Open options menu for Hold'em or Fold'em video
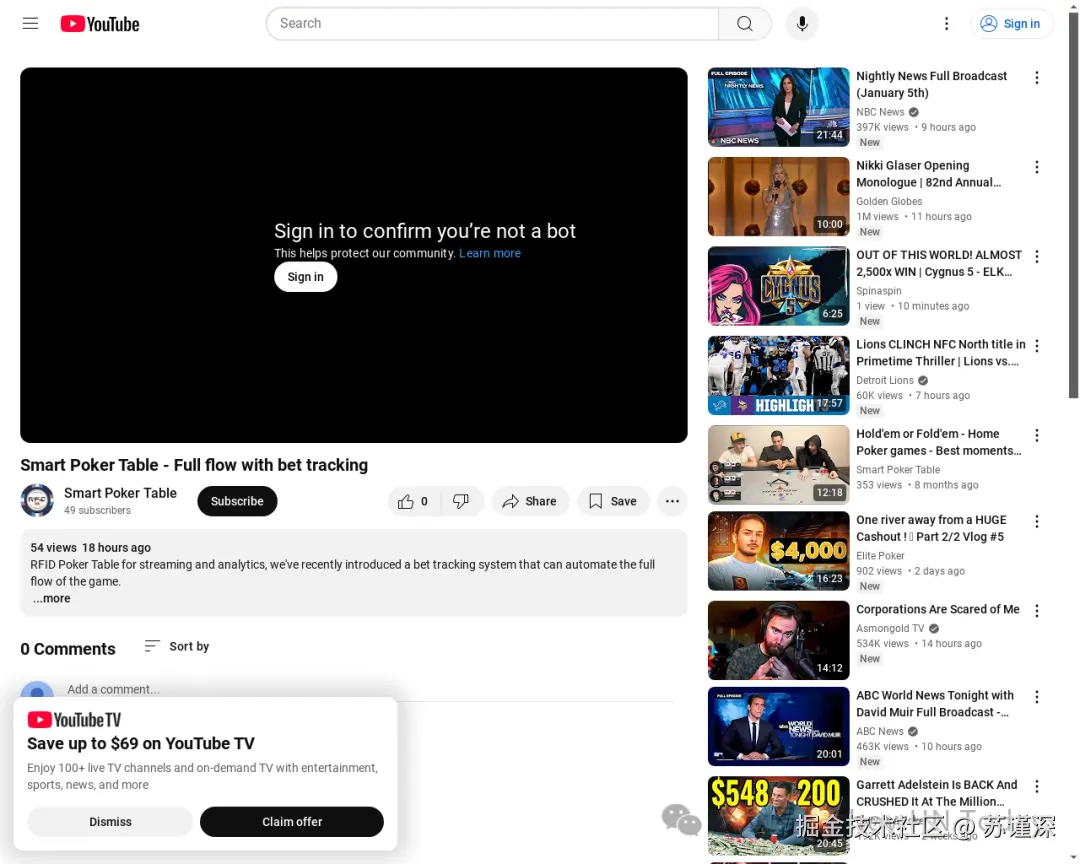This screenshot has height=864, width=1080. [x=1037, y=435]
